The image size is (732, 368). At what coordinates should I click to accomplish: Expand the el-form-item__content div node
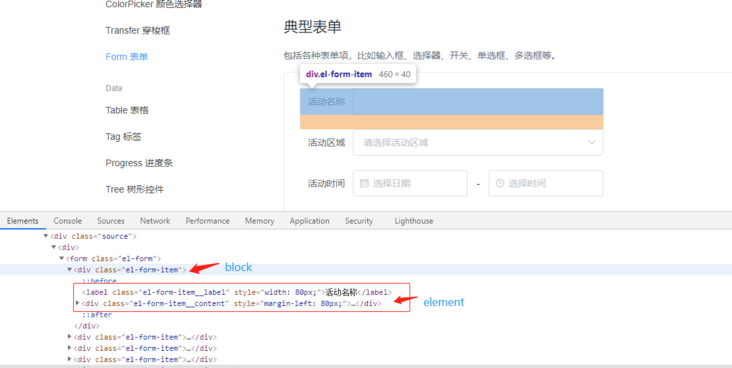[77, 304]
